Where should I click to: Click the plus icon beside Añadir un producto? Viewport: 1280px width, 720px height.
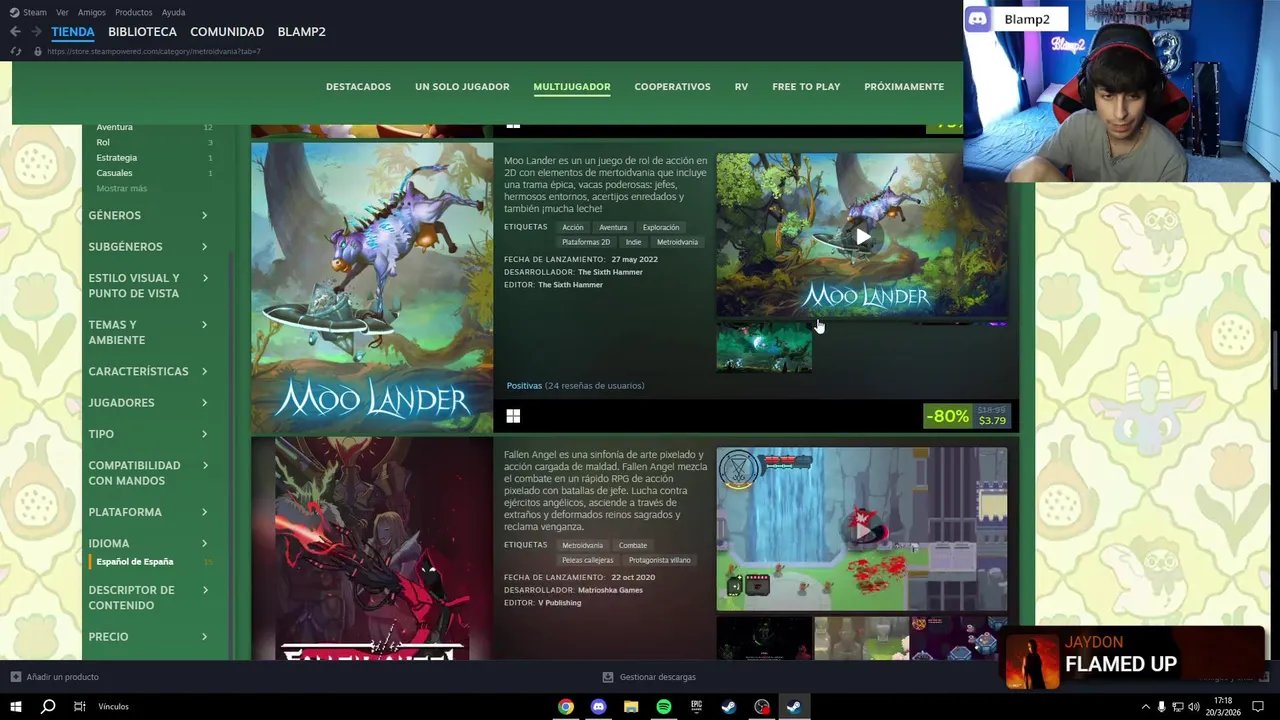click(15, 677)
